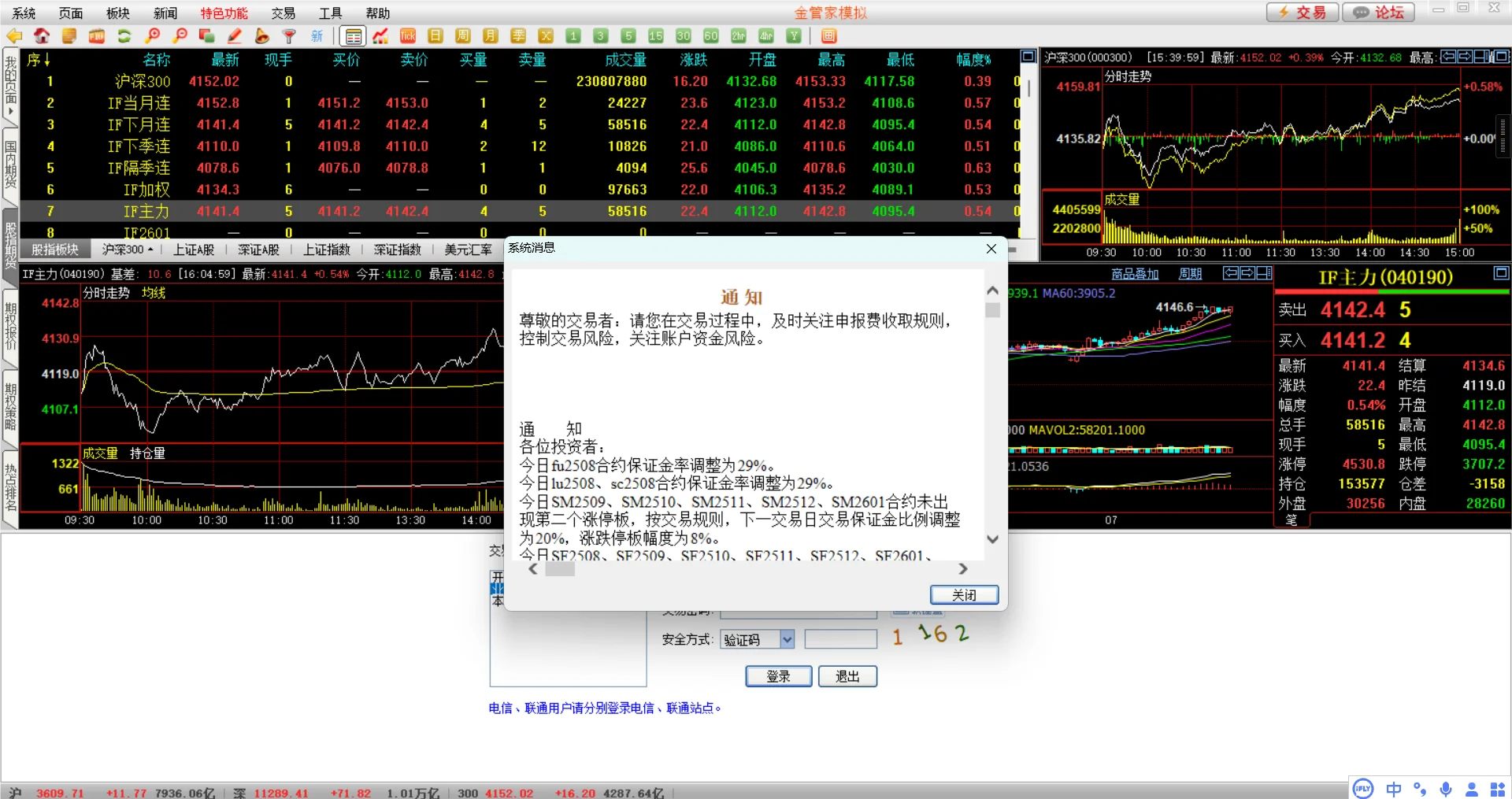Switch to the 上证A股 tab
This screenshot has height=799, width=1512.
(194, 250)
